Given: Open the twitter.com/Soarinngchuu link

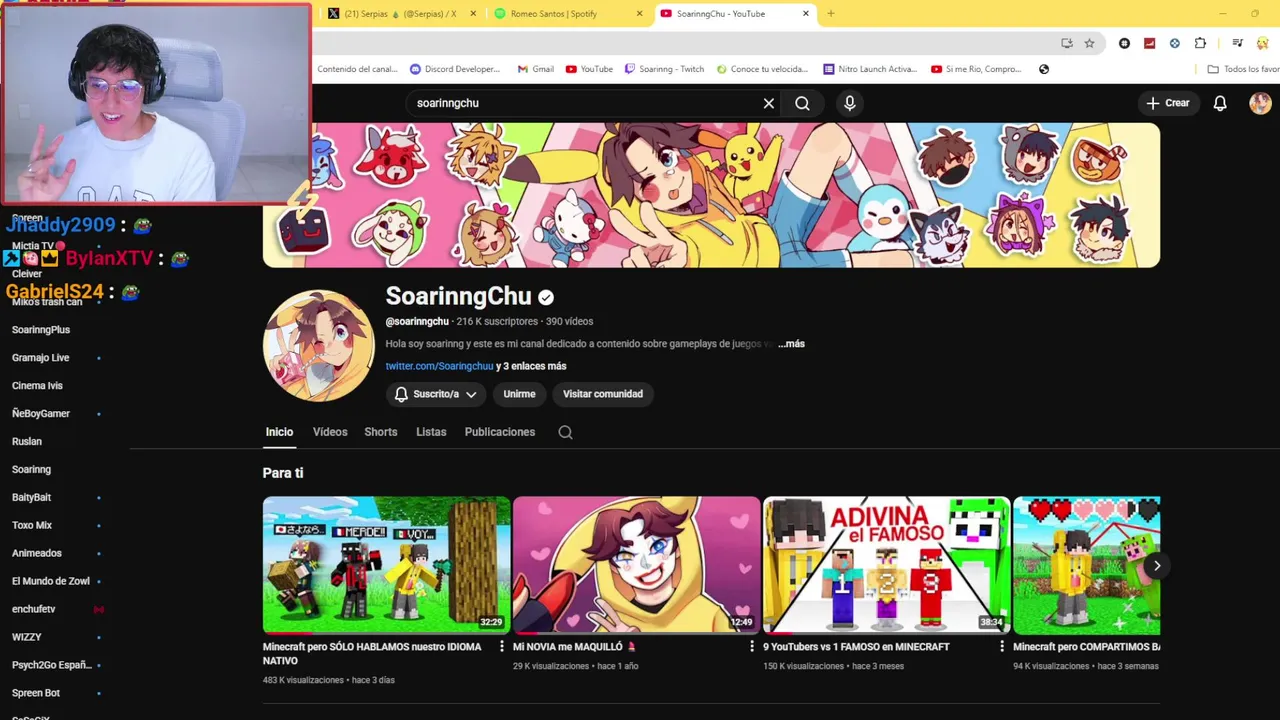Looking at the screenshot, I should pyautogui.click(x=439, y=366).
